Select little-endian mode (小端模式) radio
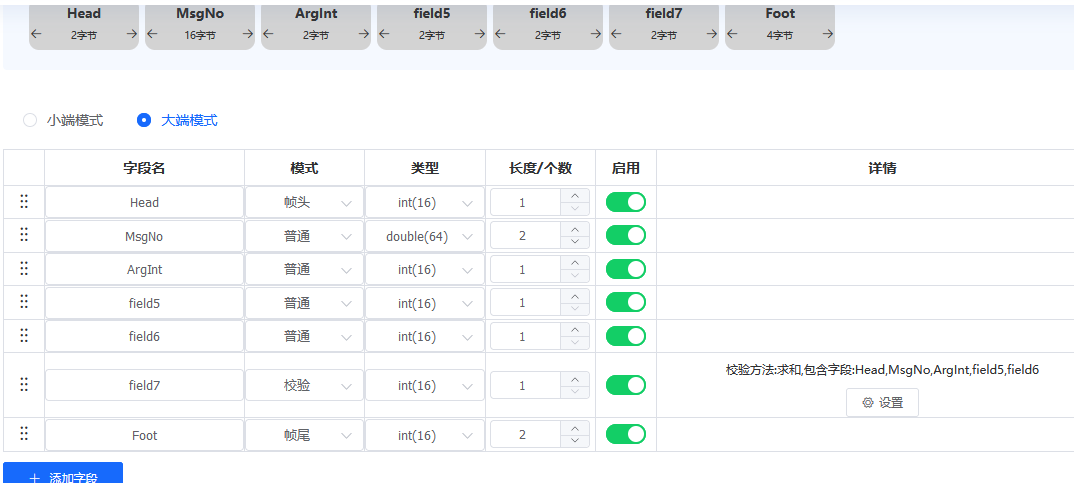This screenshot has height=483, width=1074. tap(31, 120)
